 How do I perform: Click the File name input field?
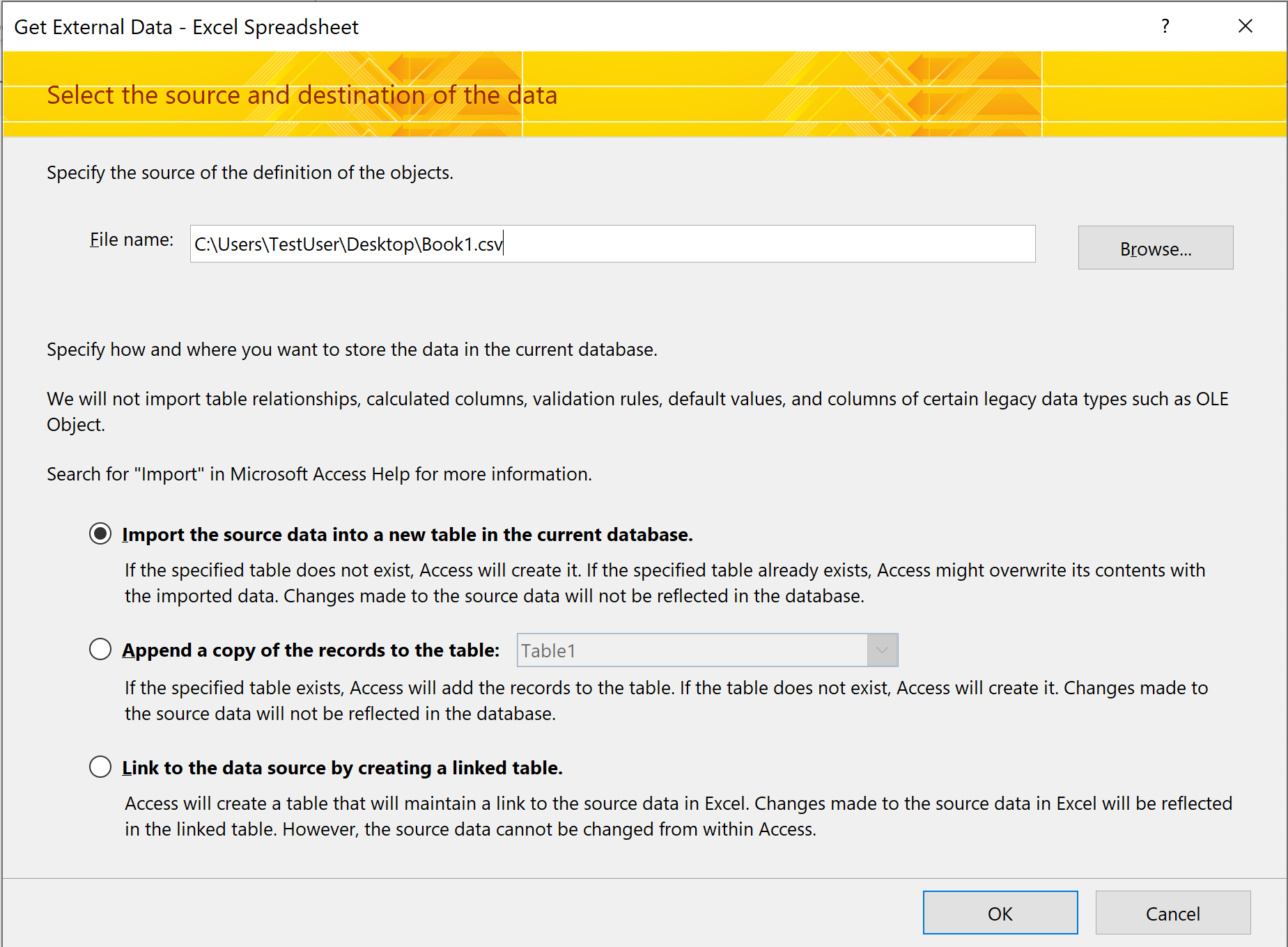[612, 244]
